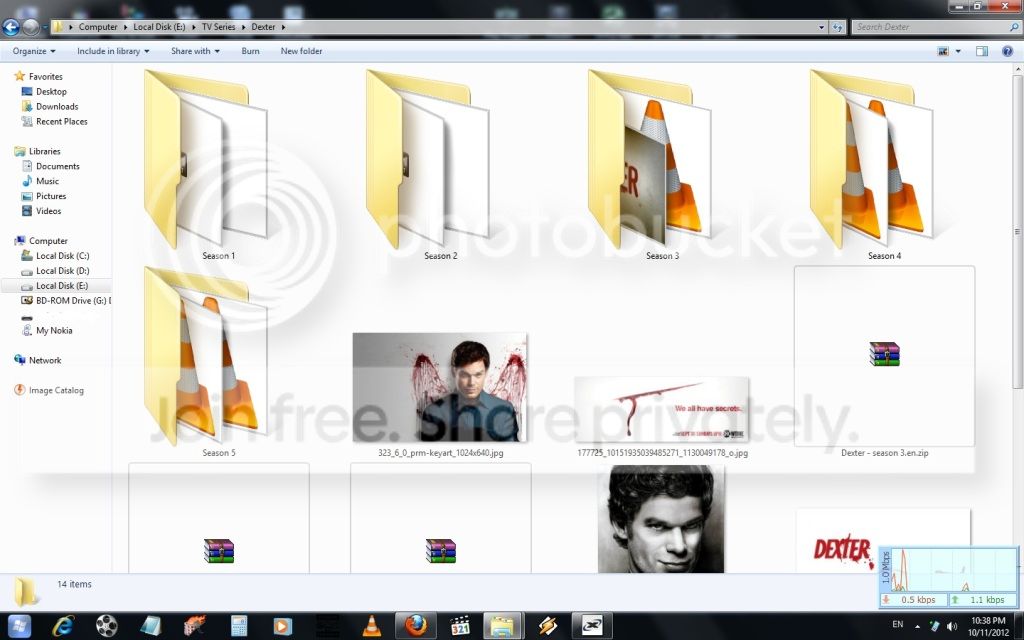Select 323_6_0_prm-keyart_1024x640.jpg thumbnail
This screenshot has width=1024, height=640.
440,388
